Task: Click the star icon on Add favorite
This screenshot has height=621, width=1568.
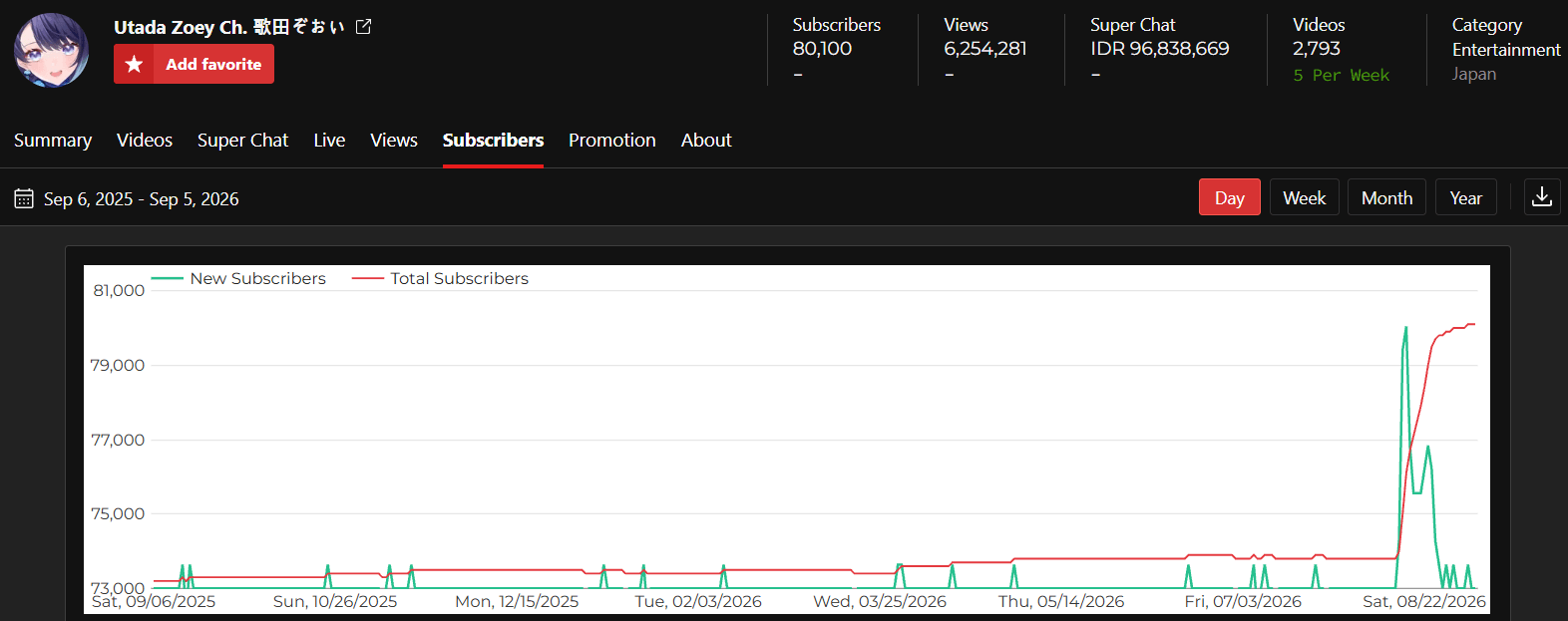Action: coord(134,64)
